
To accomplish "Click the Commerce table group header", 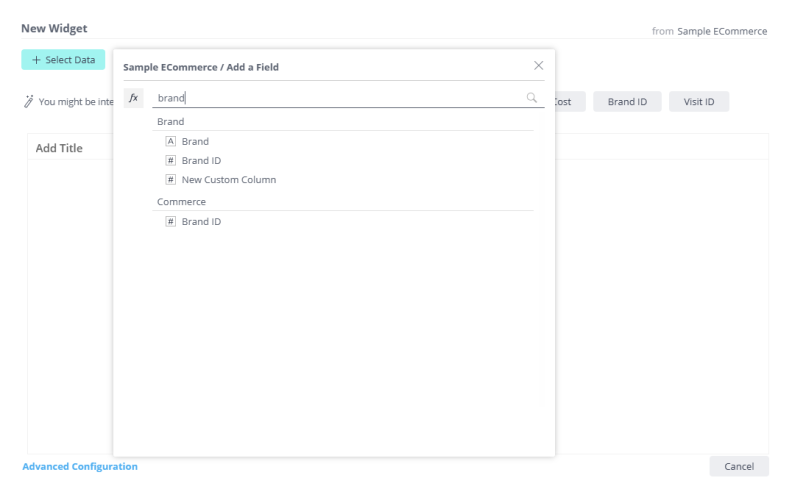I will (x=181, y=202).
